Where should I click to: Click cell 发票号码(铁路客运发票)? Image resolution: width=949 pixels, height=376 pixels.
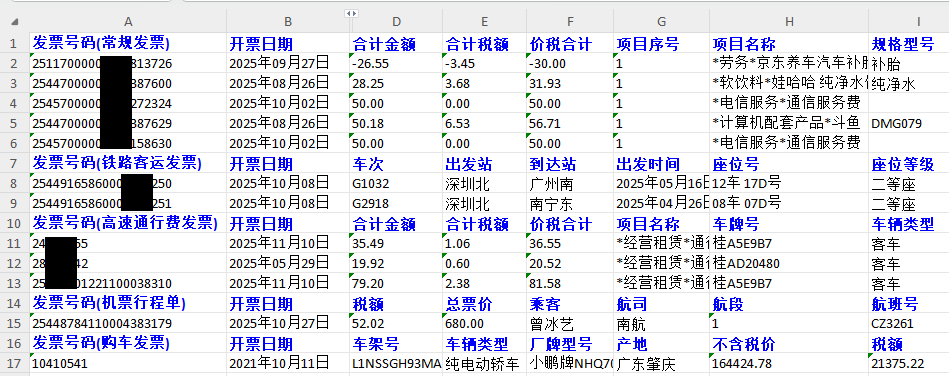coord(128,163)
